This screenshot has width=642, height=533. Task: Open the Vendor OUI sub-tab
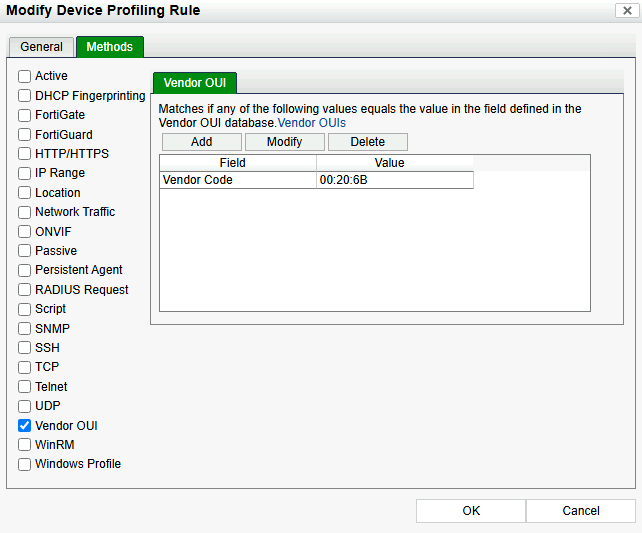195,82
